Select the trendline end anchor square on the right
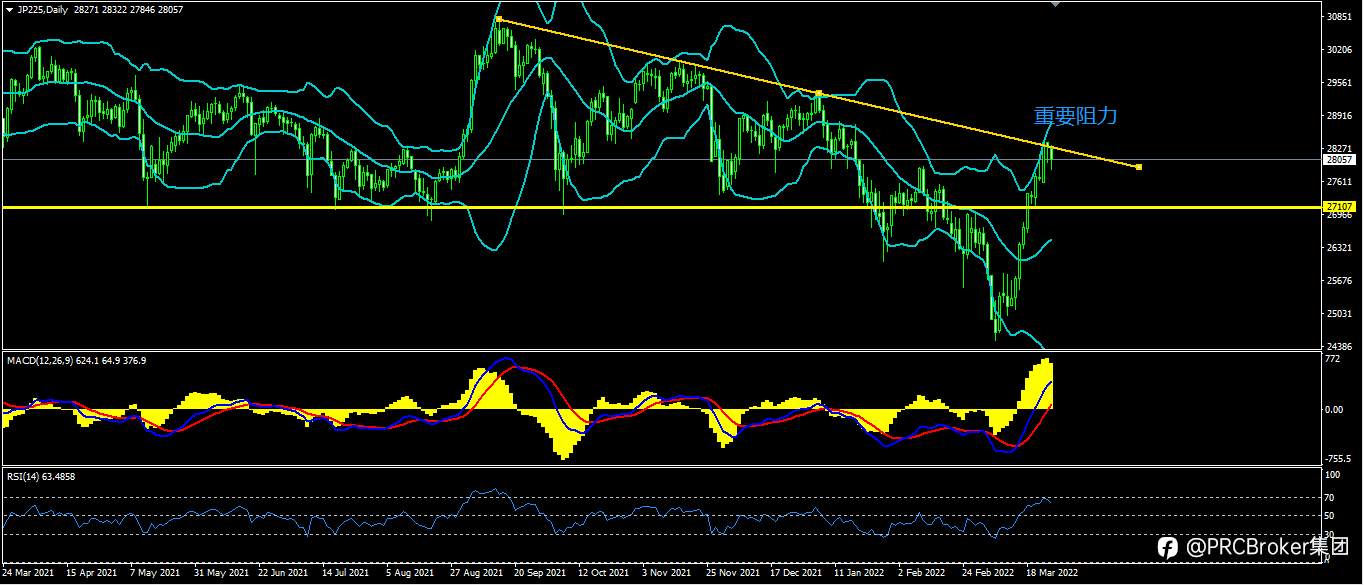 click(x=1139, y=166)
